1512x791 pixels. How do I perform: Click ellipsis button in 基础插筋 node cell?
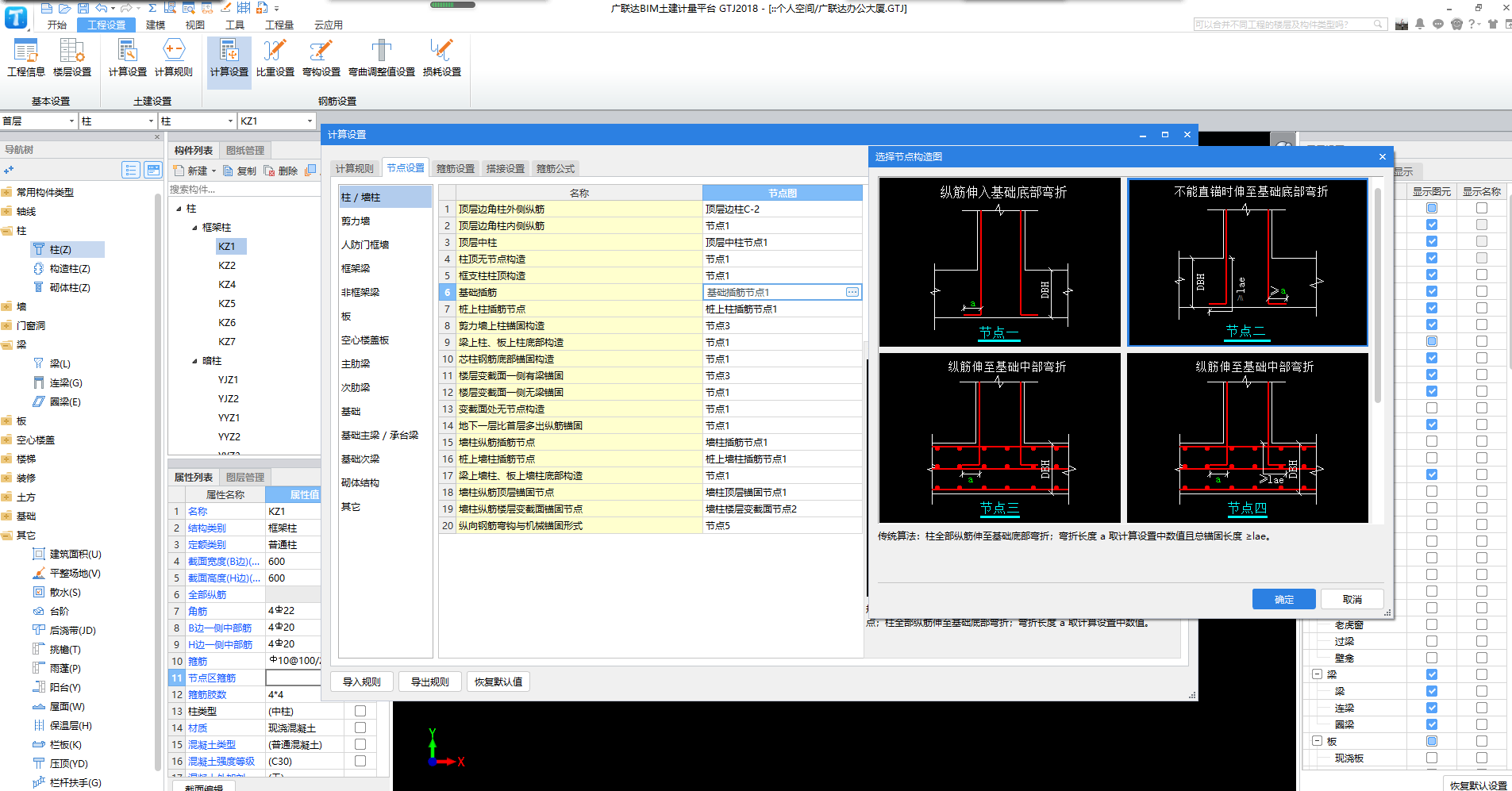[x=852, y=292]
